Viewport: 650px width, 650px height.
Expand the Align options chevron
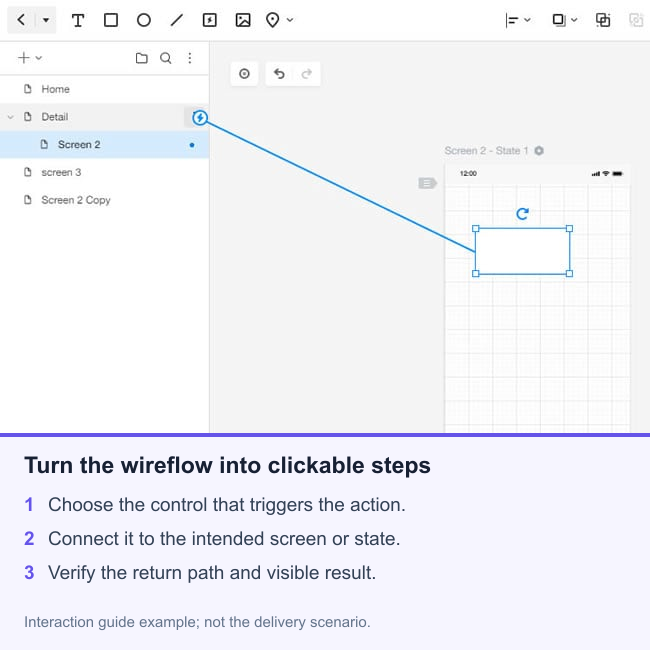(527, 19)
